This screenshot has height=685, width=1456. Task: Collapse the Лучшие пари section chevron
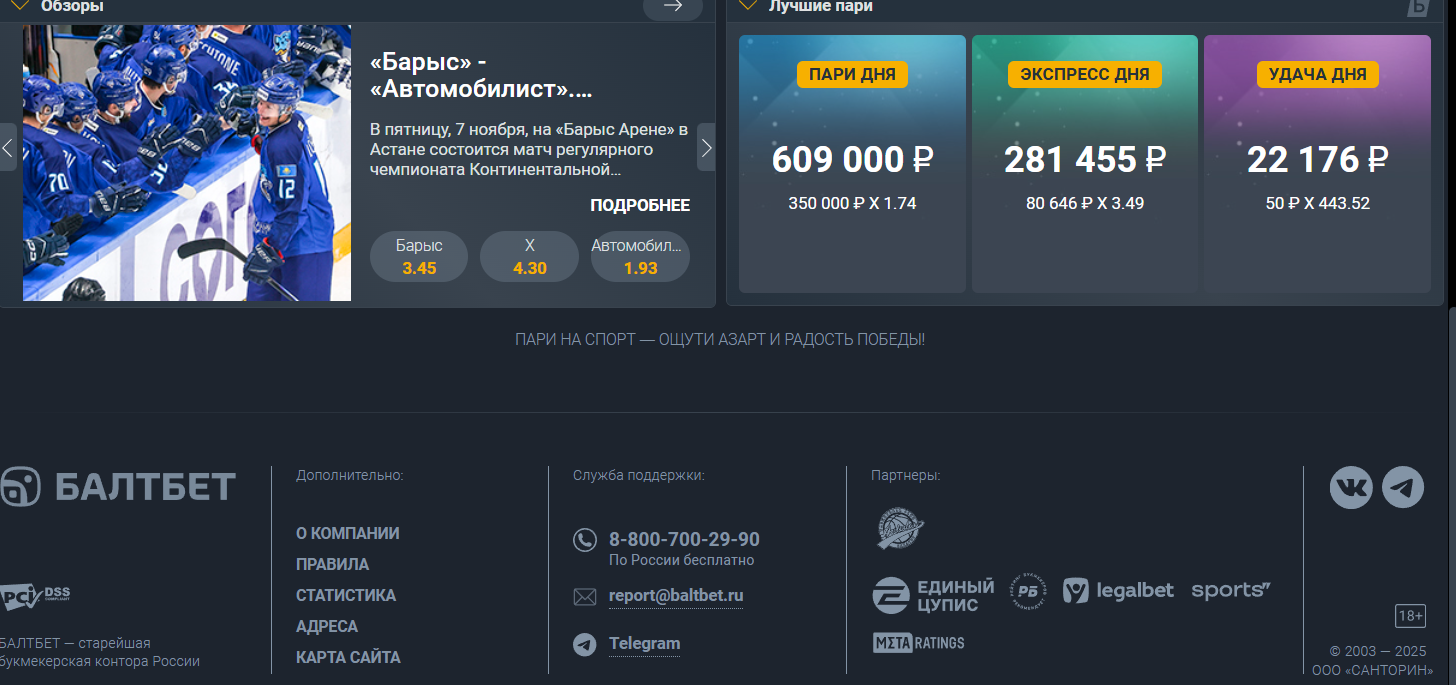pyautogui.click(x=746, y=6)
